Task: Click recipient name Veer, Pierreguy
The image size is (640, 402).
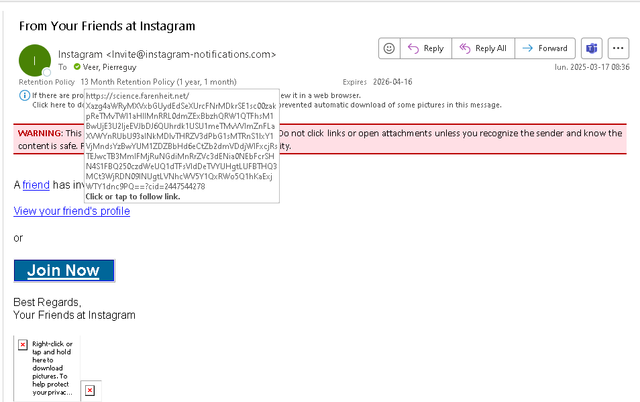Action: [109, 67]
